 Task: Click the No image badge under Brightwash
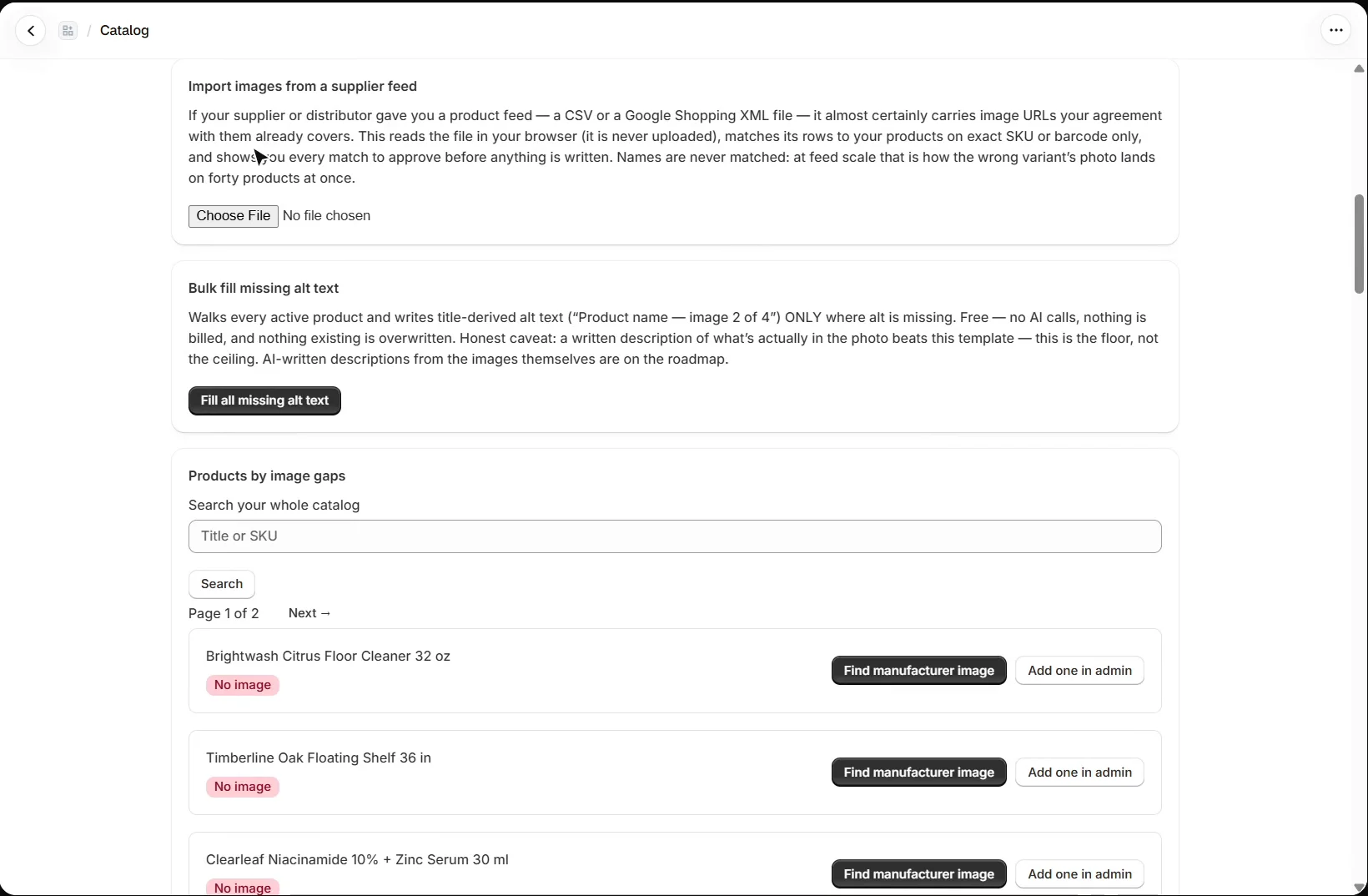pos(243,685)
